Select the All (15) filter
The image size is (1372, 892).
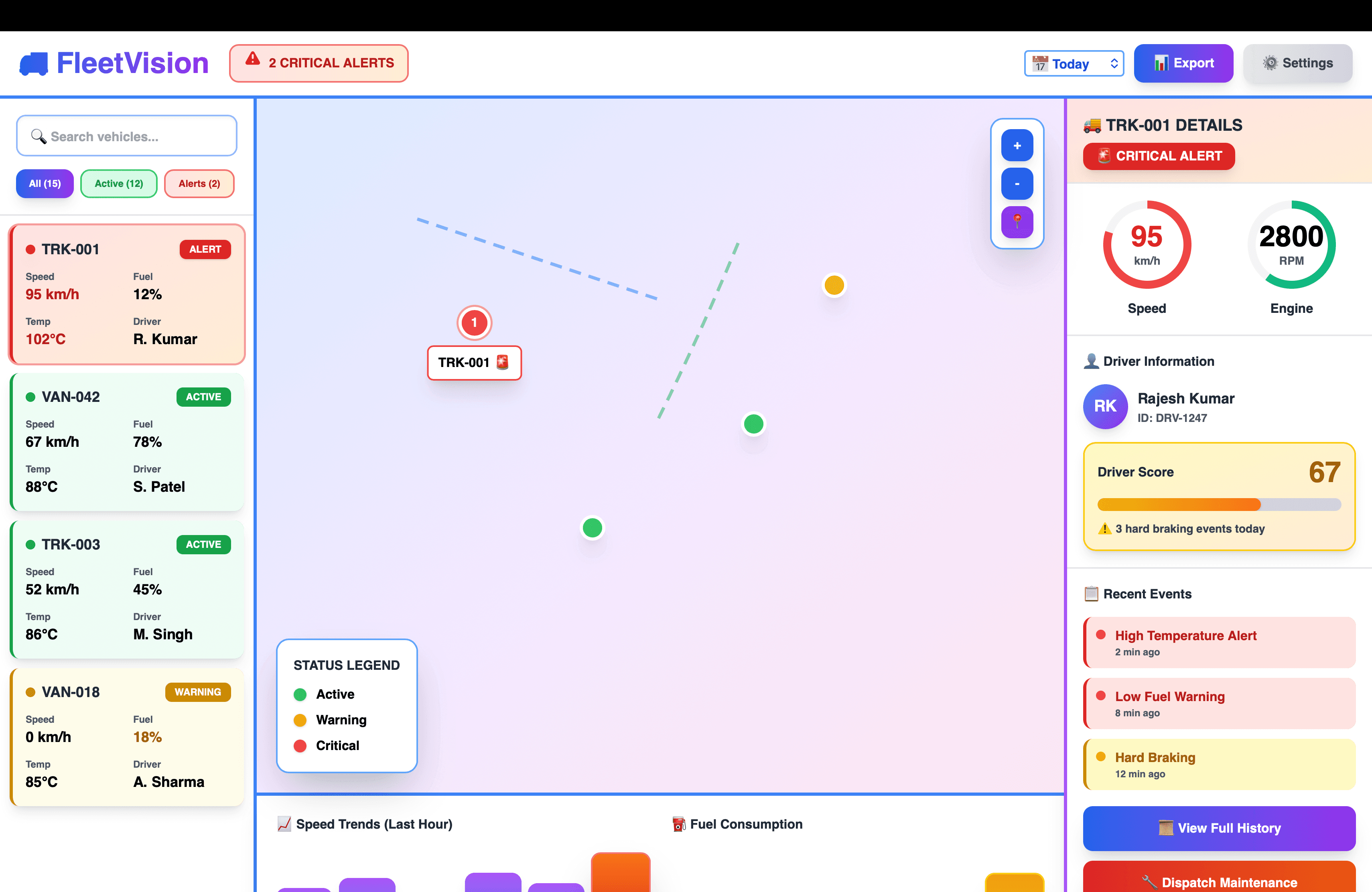coord(45,183)
